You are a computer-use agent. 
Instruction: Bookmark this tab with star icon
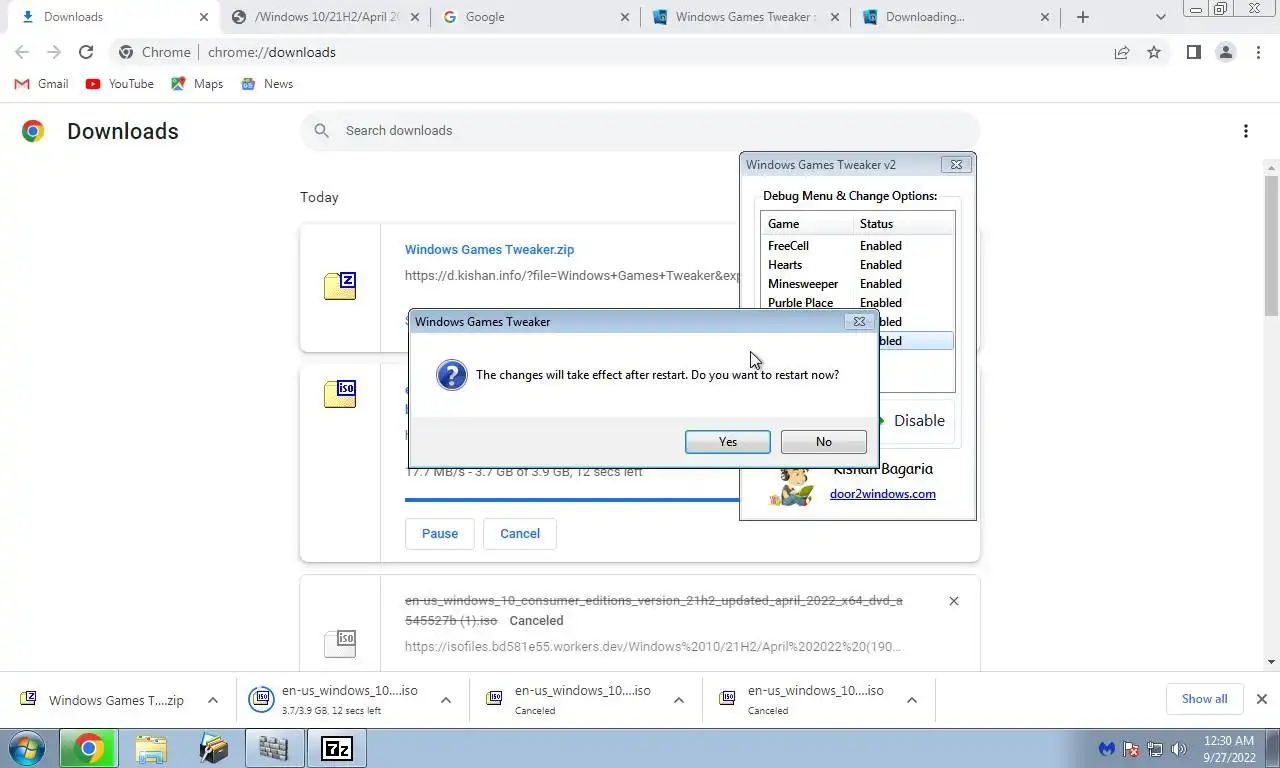point(1154,52)
